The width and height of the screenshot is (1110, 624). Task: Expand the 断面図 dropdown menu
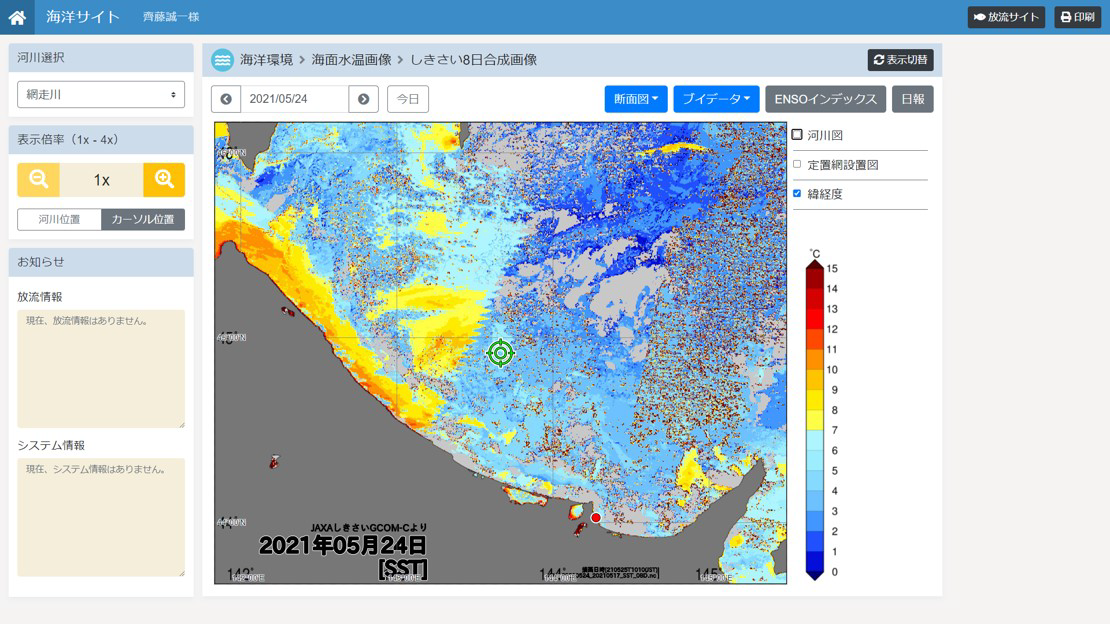click(635, 99)
